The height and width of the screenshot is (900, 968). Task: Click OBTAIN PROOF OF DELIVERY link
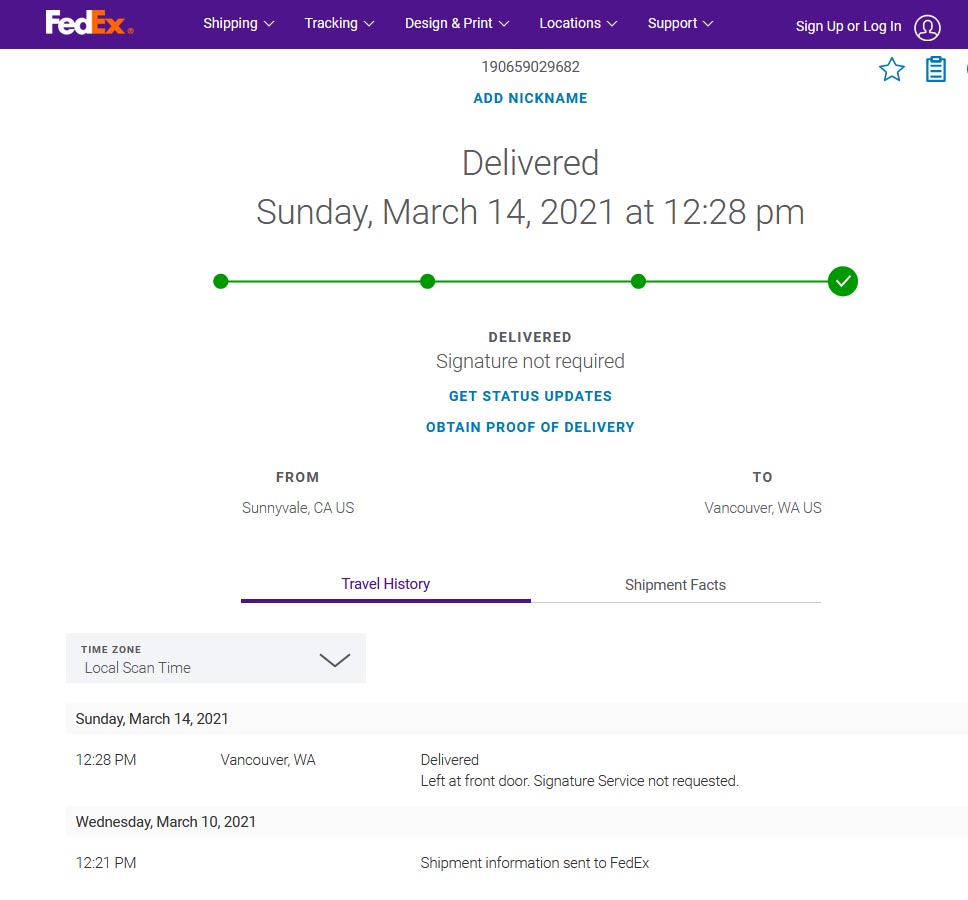tap(530, 427)
